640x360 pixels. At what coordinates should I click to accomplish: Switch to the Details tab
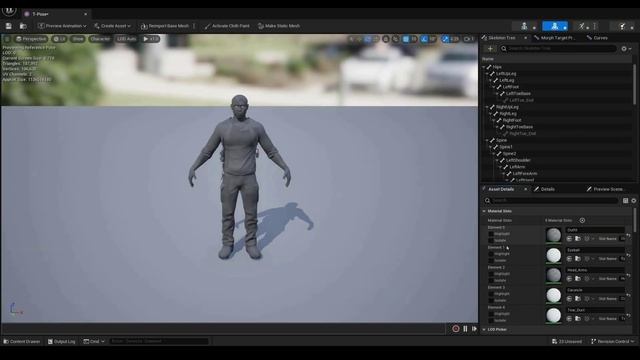pyautogui.click(x=544, y=189)
